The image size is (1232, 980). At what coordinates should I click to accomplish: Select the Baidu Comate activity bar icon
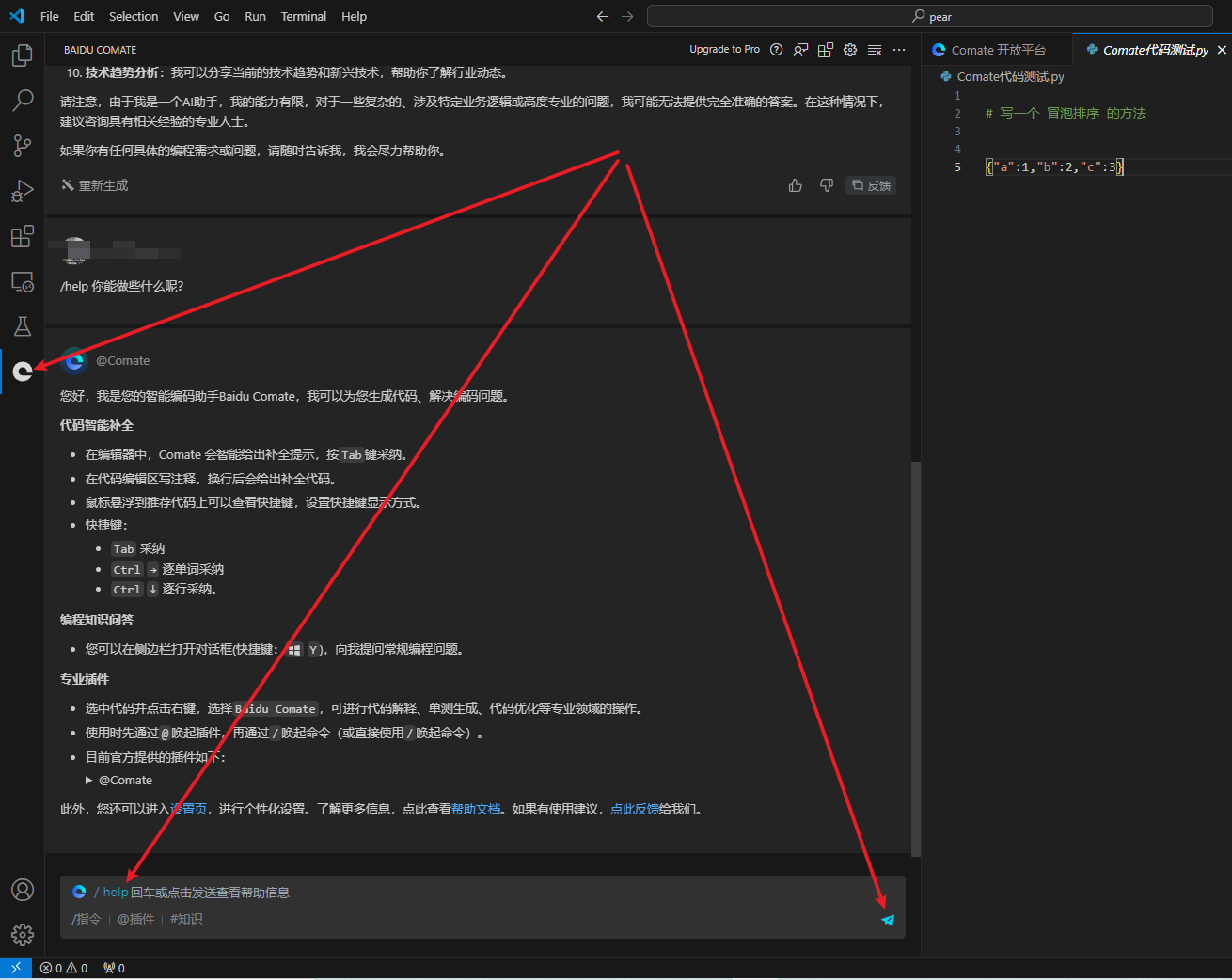pos(23,371)
